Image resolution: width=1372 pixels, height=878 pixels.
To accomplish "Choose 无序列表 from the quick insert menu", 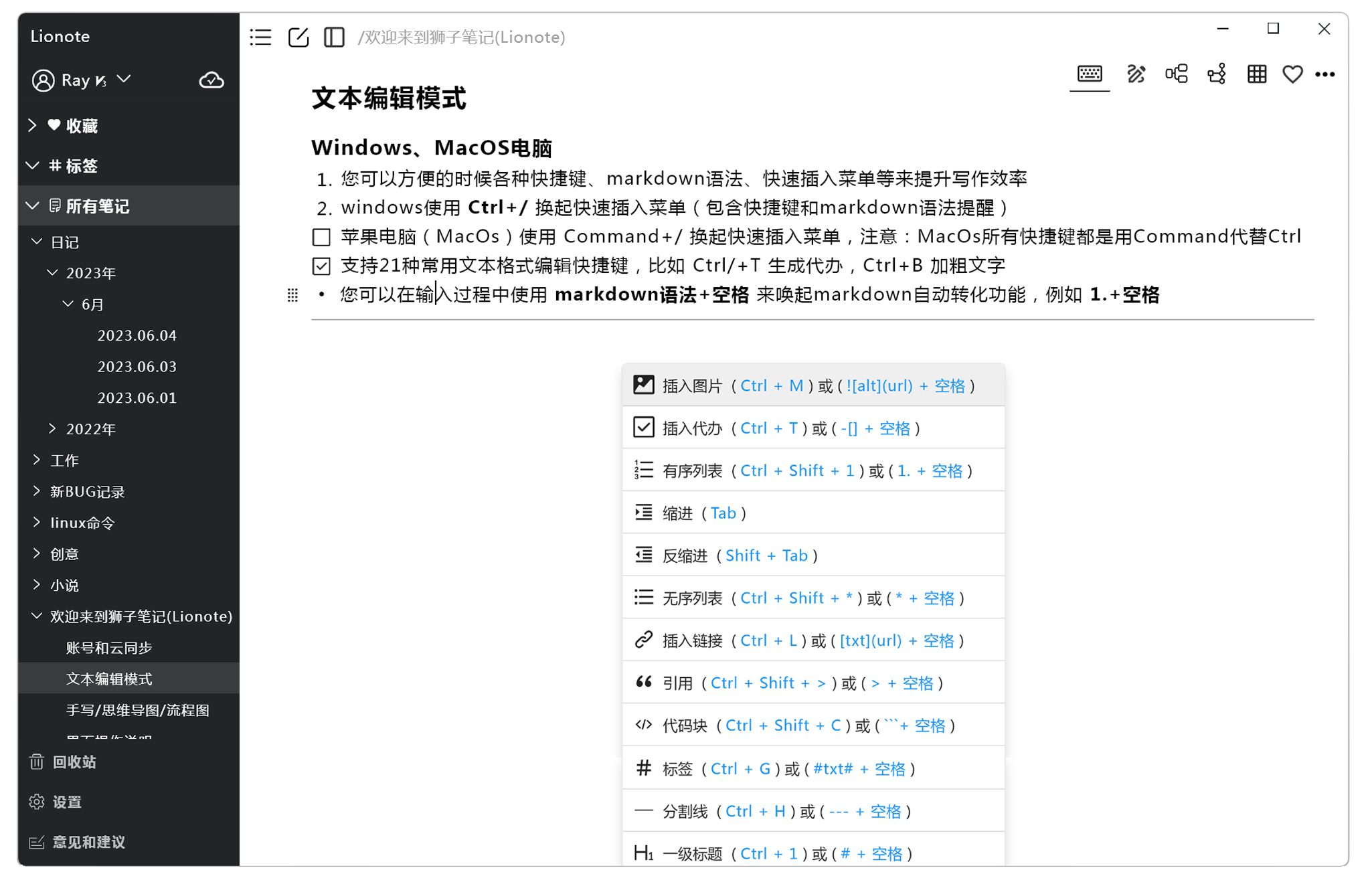I will 813,598.
